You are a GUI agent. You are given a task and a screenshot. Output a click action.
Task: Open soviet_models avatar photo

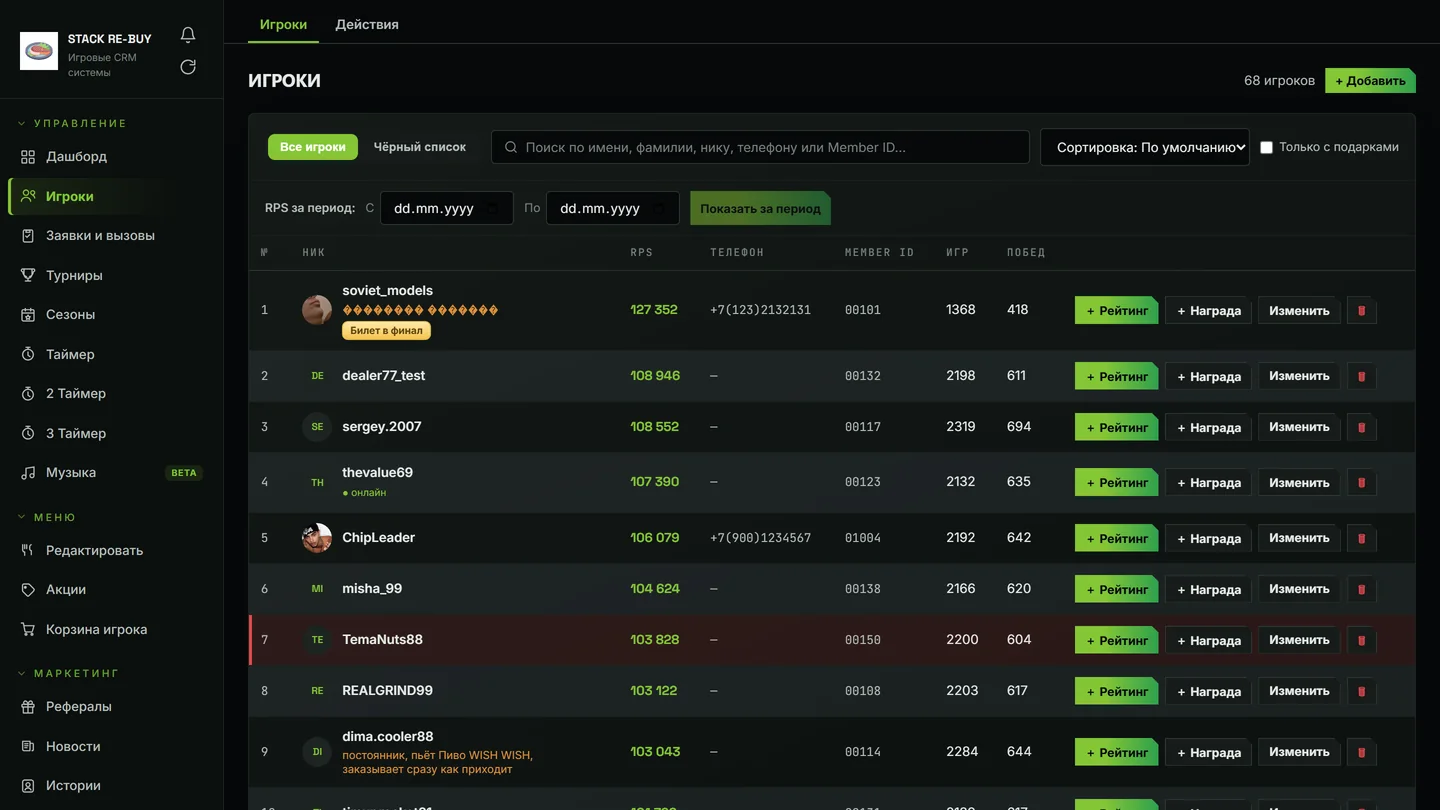(317, 310)
